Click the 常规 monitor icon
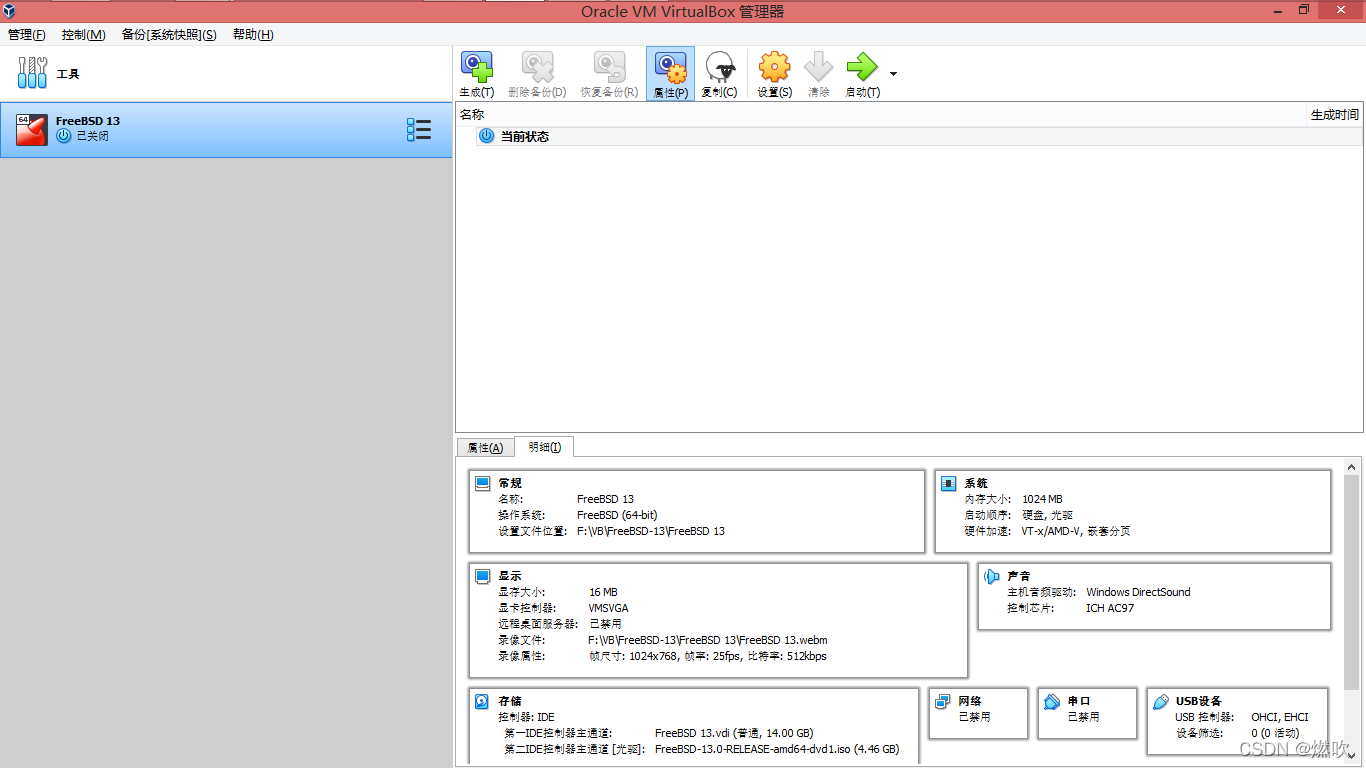Screen dimensions: 1366x768 pos(483,483)
